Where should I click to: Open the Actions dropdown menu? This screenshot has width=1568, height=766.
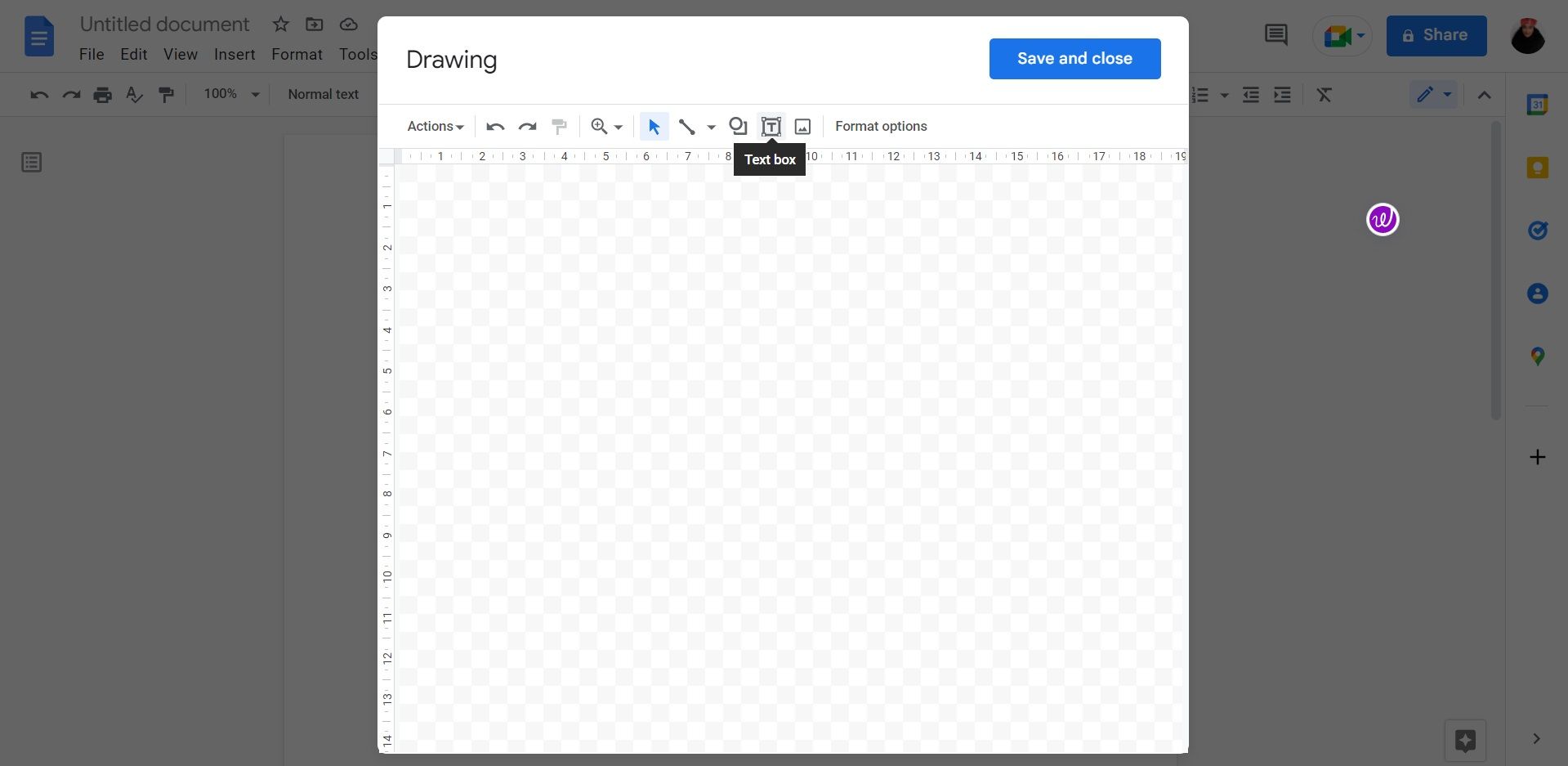[x=436, y=127]
